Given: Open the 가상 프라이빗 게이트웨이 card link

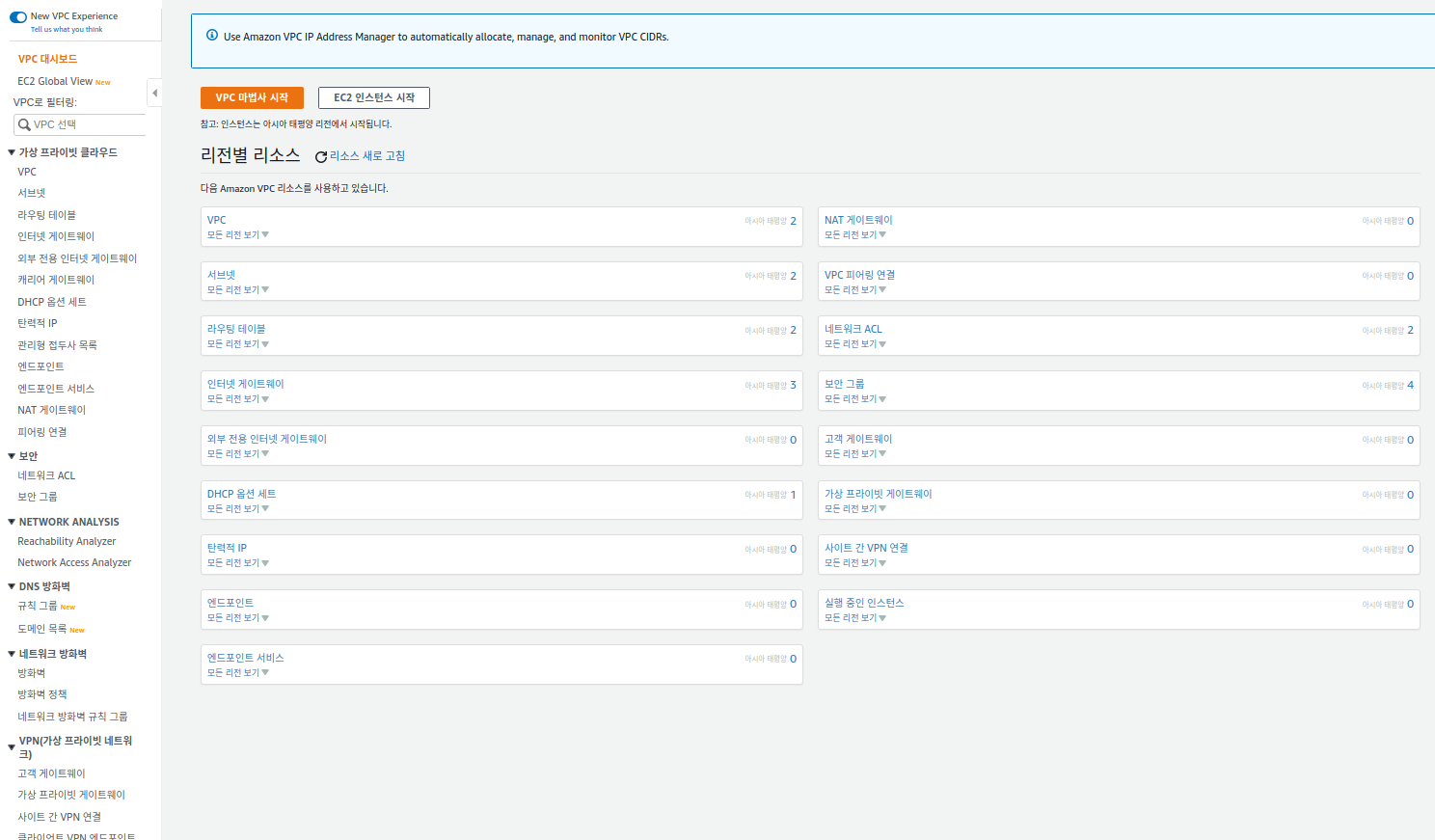Looking at the screenshot, I should click(879, 494).
